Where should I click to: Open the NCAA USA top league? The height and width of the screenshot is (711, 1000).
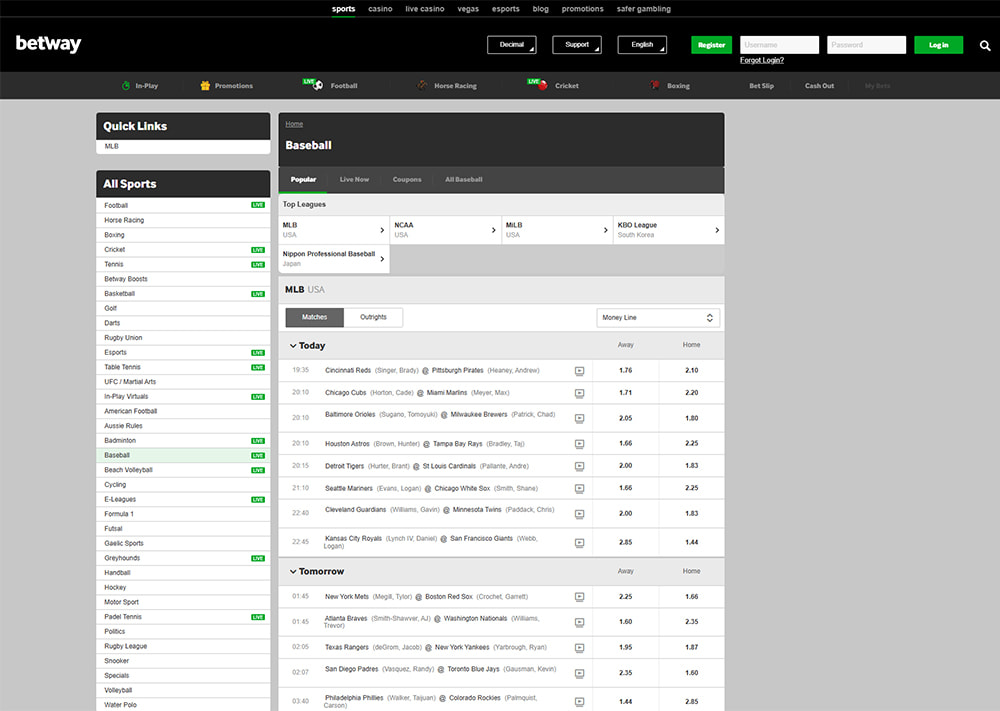pos(445,230)
